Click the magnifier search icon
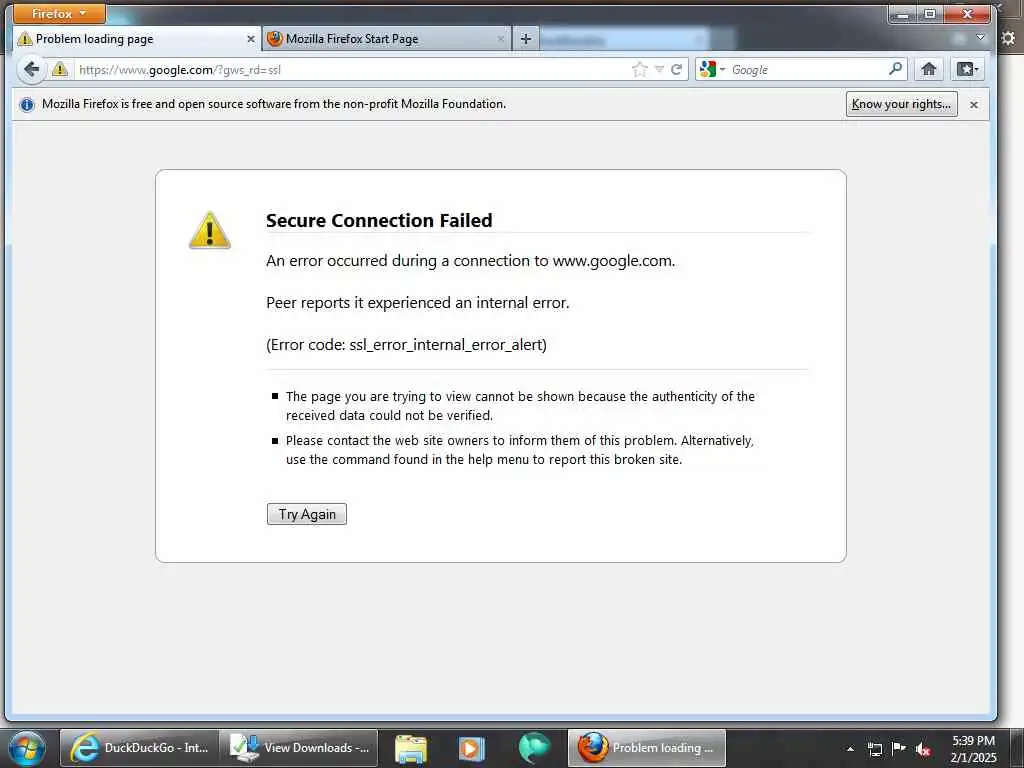Screen dimensions: 1024x768 pos(895,69)
